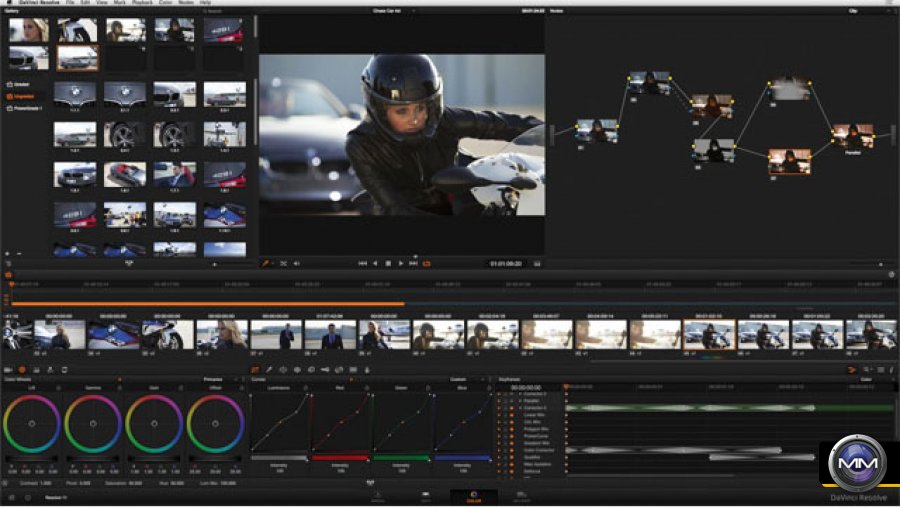Select the orange highlighted gallery album

[21, 96]
